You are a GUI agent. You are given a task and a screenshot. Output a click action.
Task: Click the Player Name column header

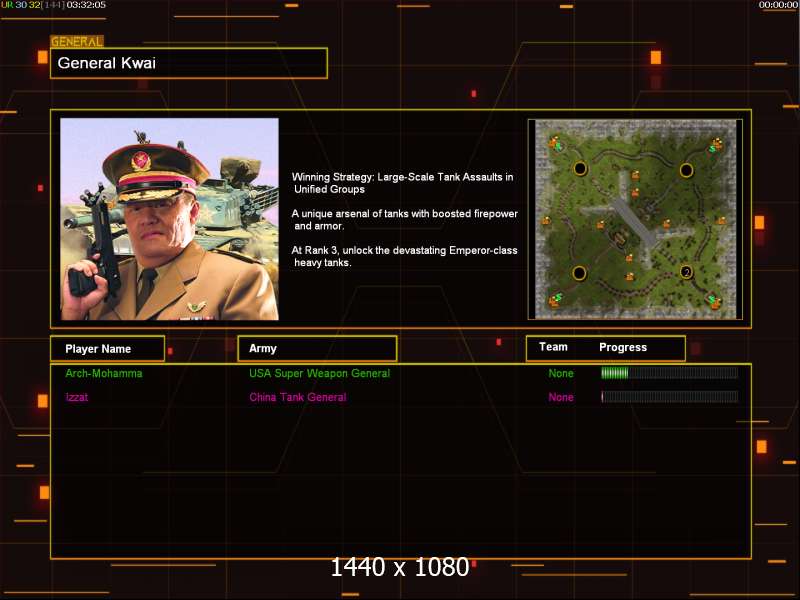point(107,348)
